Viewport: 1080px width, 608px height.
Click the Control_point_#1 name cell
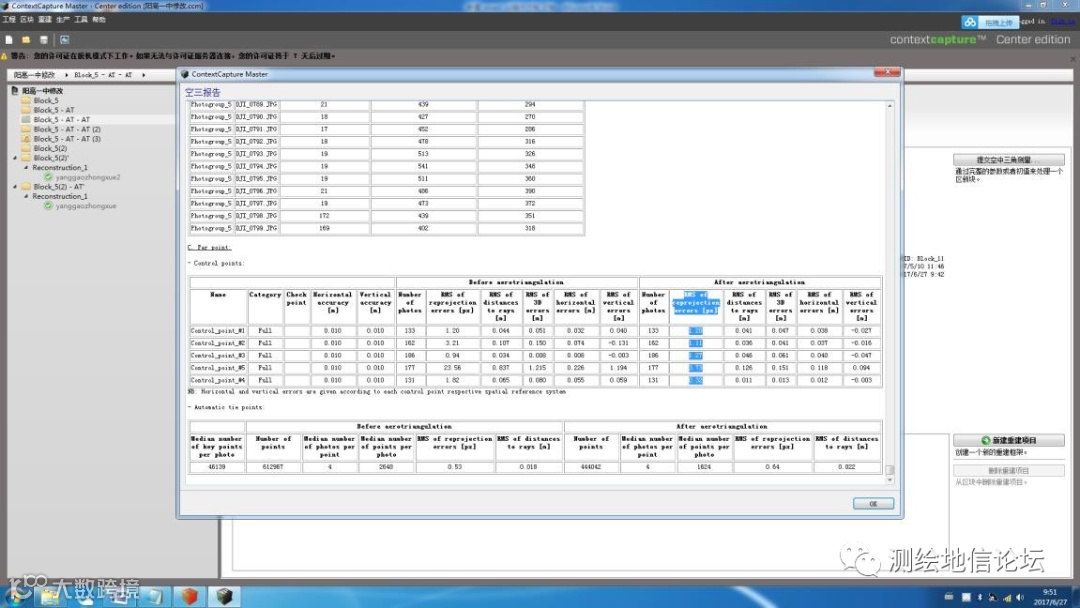218,331
